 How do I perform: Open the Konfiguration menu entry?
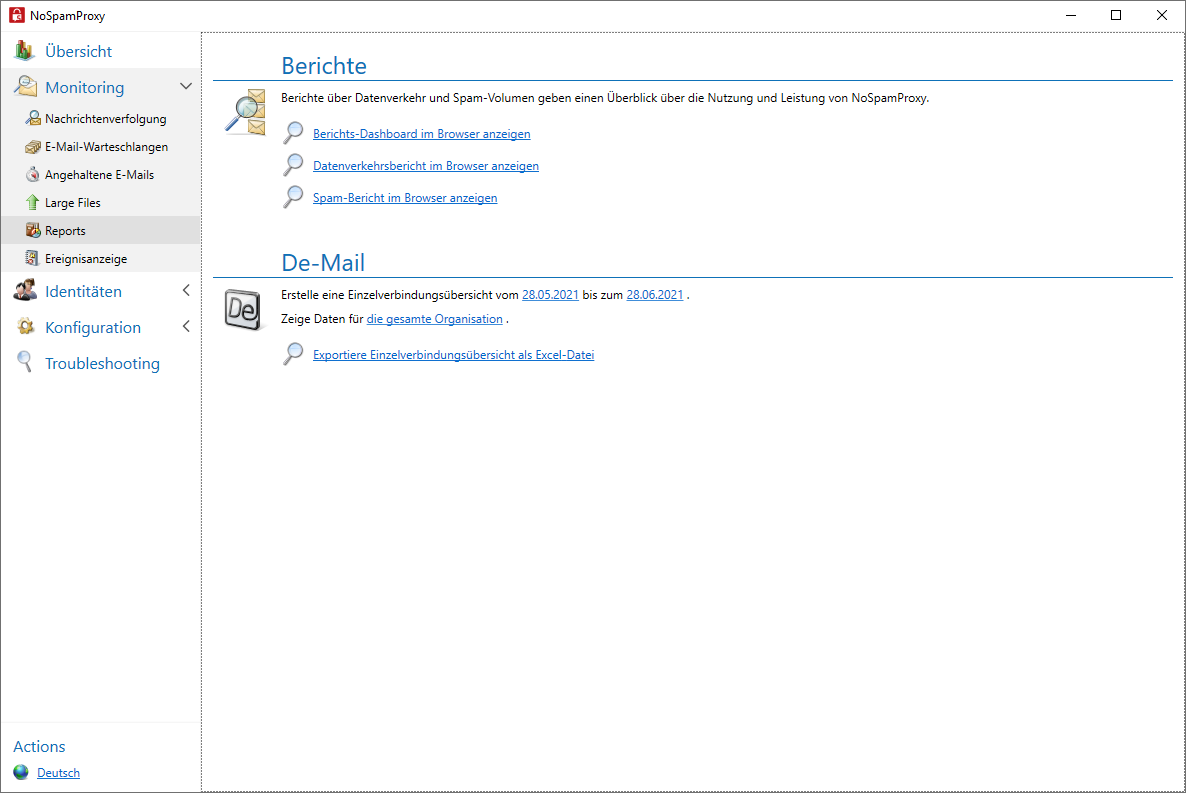[x=93, y=328]
